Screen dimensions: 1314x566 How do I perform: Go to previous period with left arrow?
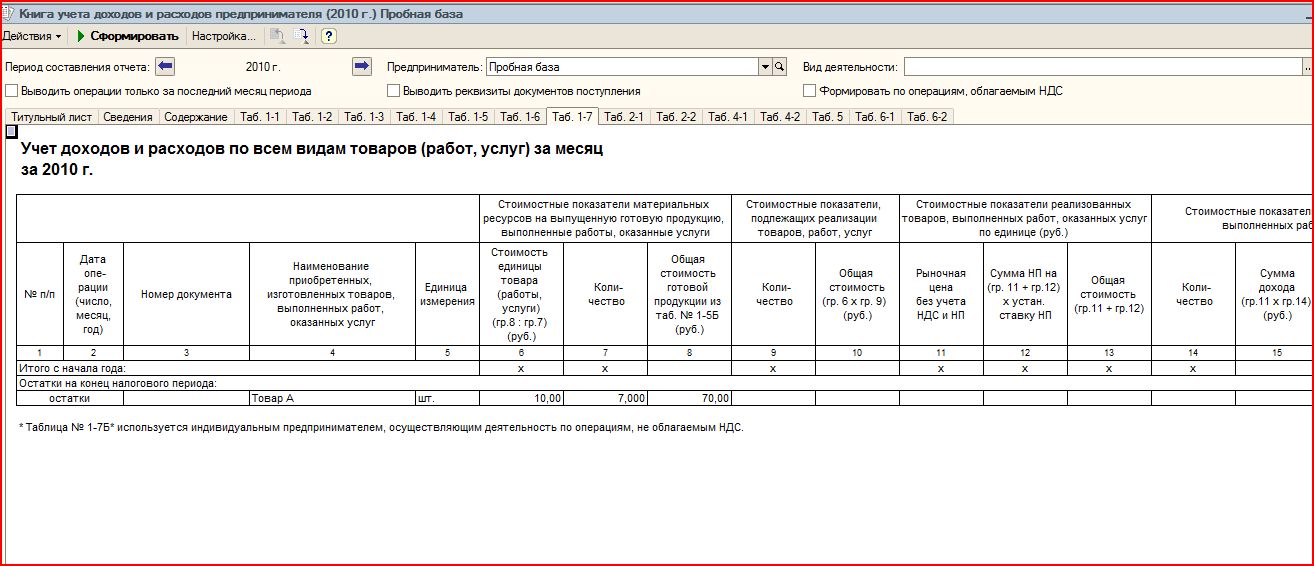coord(165,67)
